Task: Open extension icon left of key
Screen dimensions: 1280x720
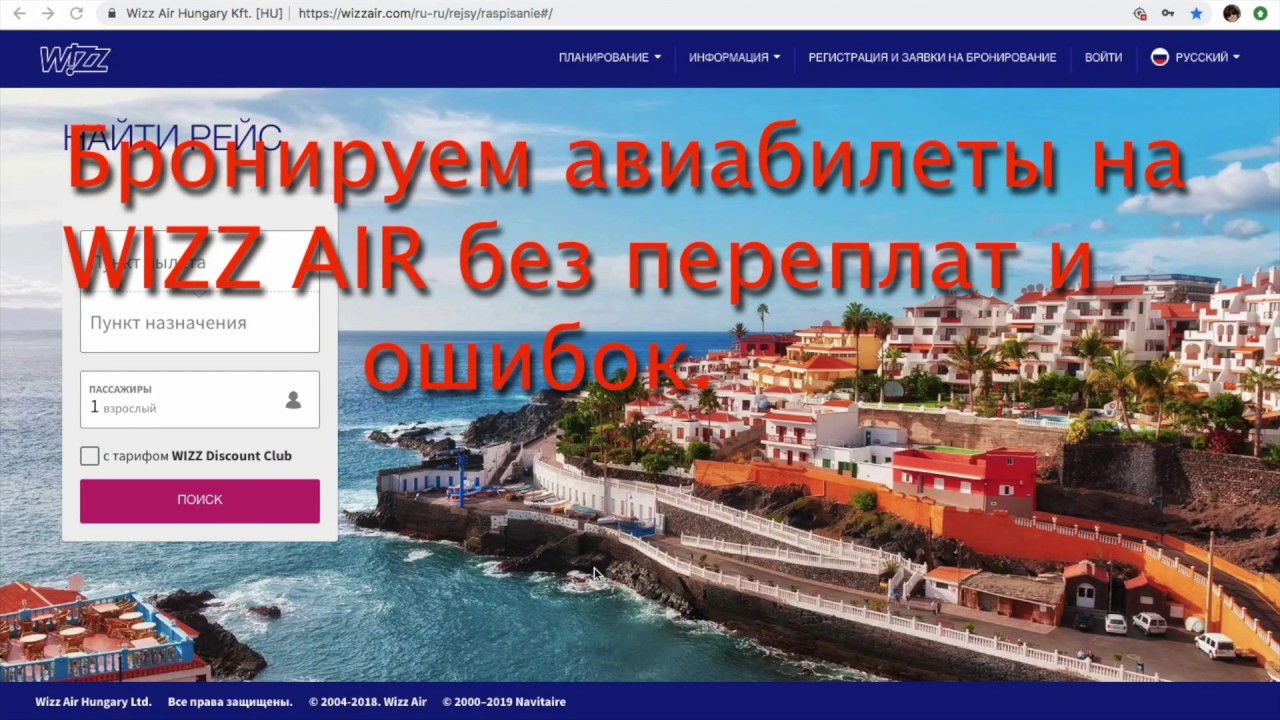Action: 1140,14
